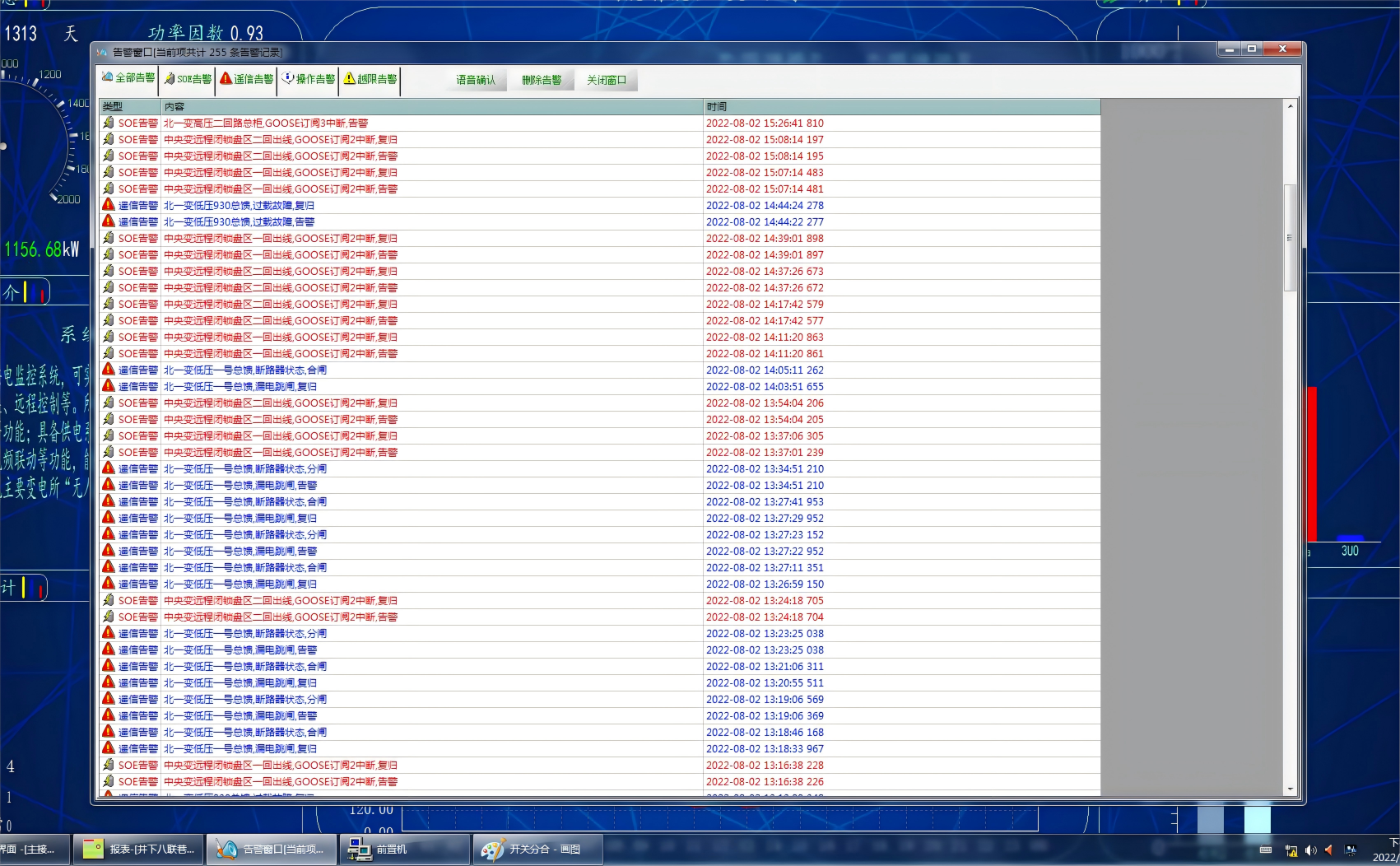The width and height of the screenshot is (1400, 866).
Task: Select timestamp 2022-08-02 13:27:29 952
Action: pyautogui.click(x=765, y=519)
